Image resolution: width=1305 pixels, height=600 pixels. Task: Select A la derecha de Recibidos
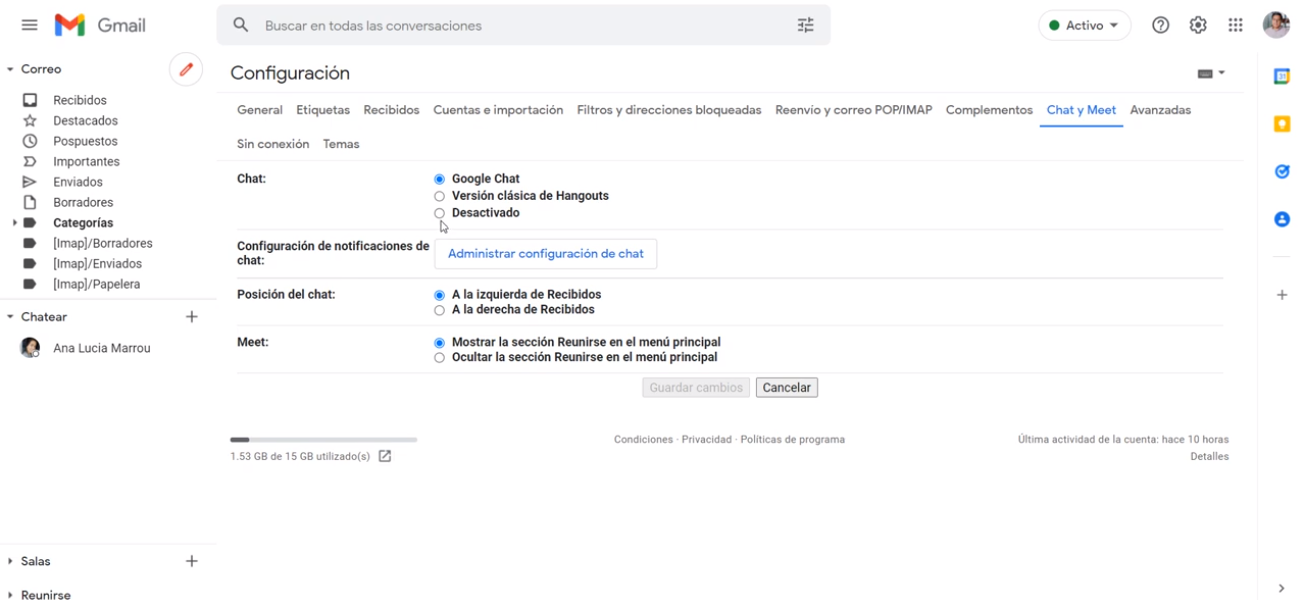click(439, 310)
